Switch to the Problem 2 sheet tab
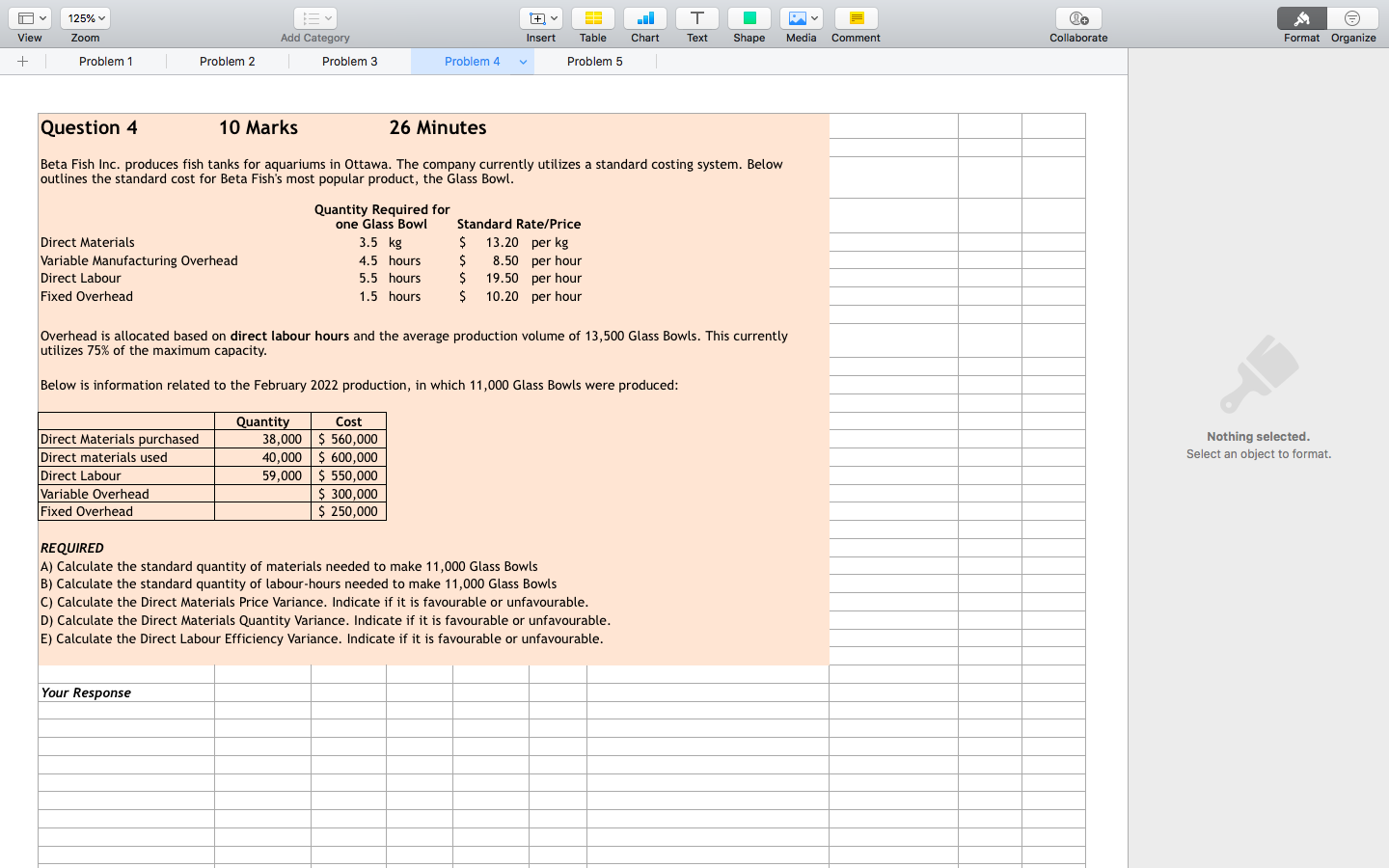The height and width of the screenshot is (868, 1389). [x=228, y=61]
